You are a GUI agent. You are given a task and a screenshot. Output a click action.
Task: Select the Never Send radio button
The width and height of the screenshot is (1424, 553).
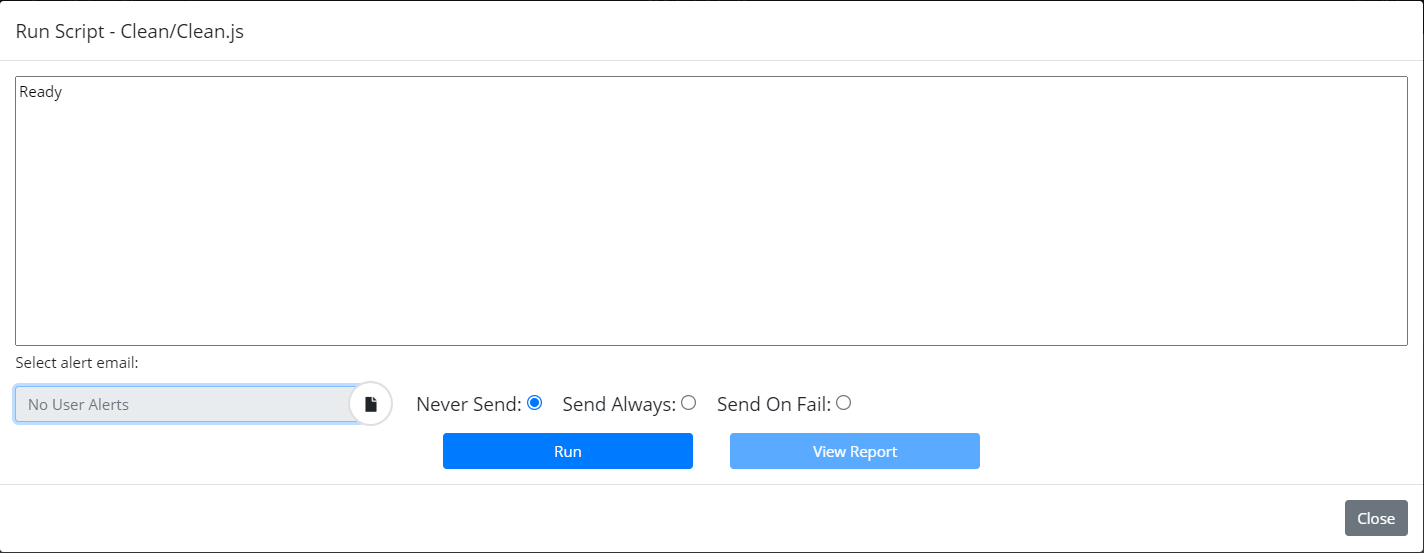[534, 403]
